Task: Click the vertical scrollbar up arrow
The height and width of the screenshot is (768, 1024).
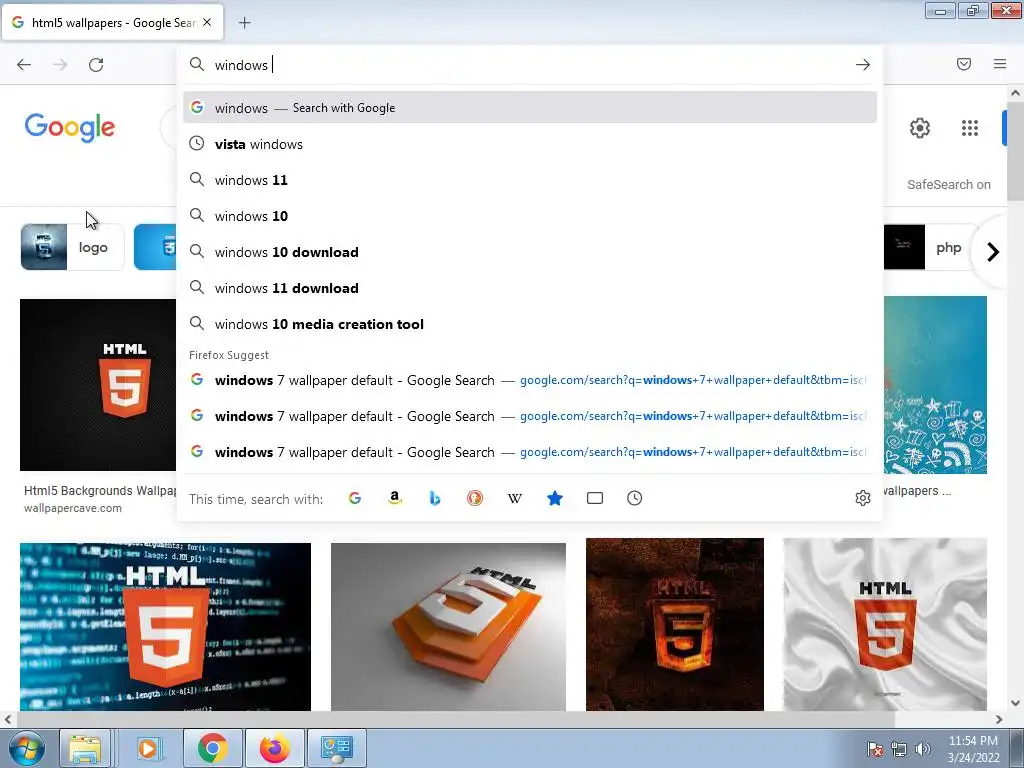Action: click(x=1015, y=93)
